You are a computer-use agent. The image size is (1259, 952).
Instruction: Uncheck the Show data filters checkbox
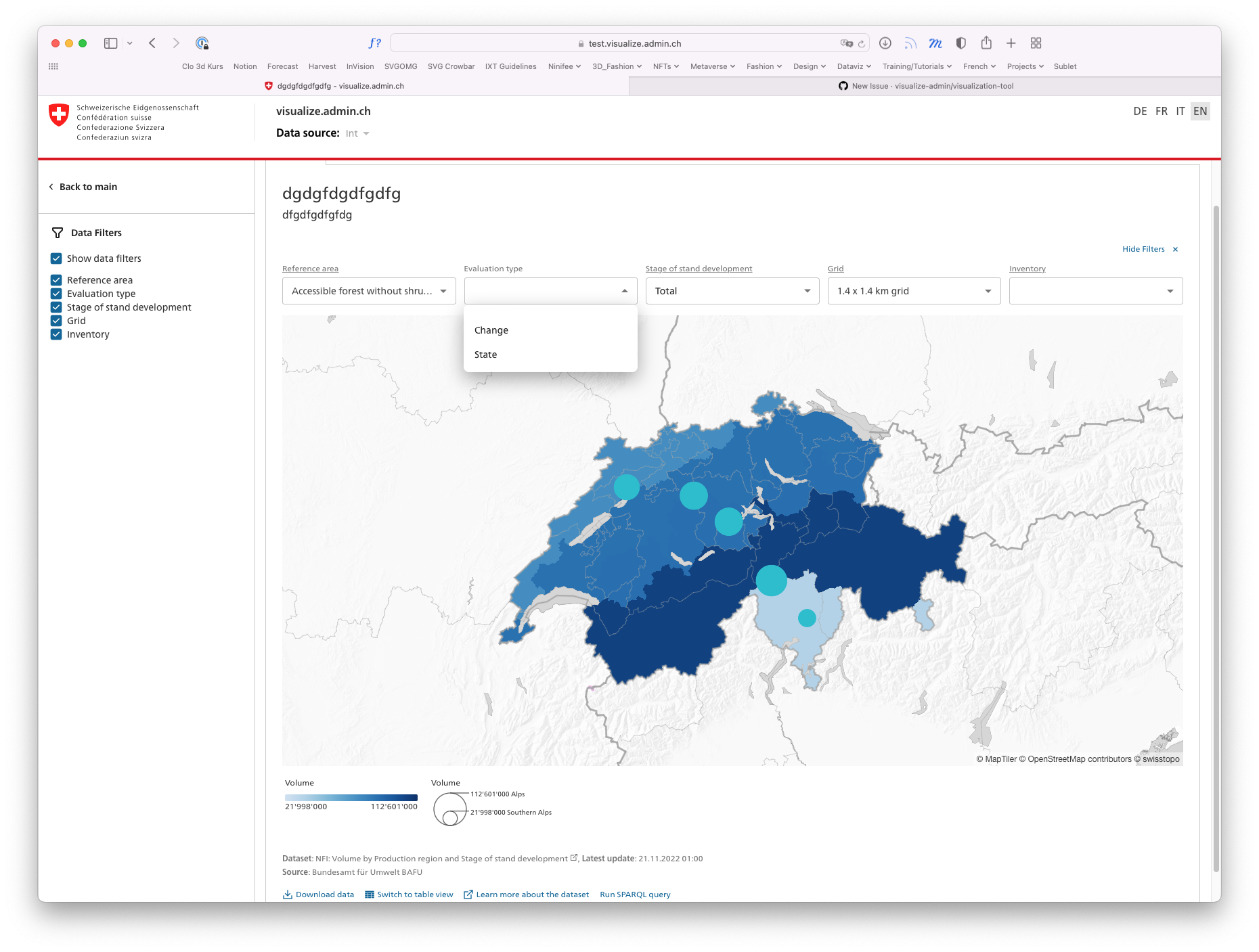click(56, 258)
